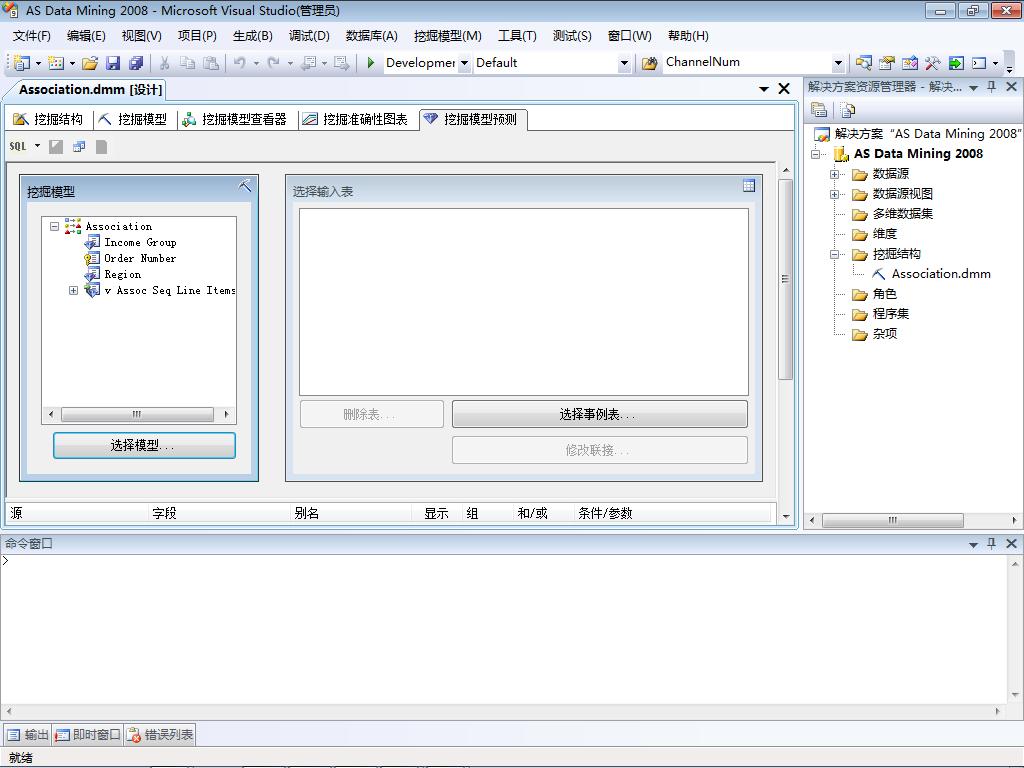Select Income Group column in model tree
Image resolution: width=1024 pixels, height=768 pixels.
131,242
